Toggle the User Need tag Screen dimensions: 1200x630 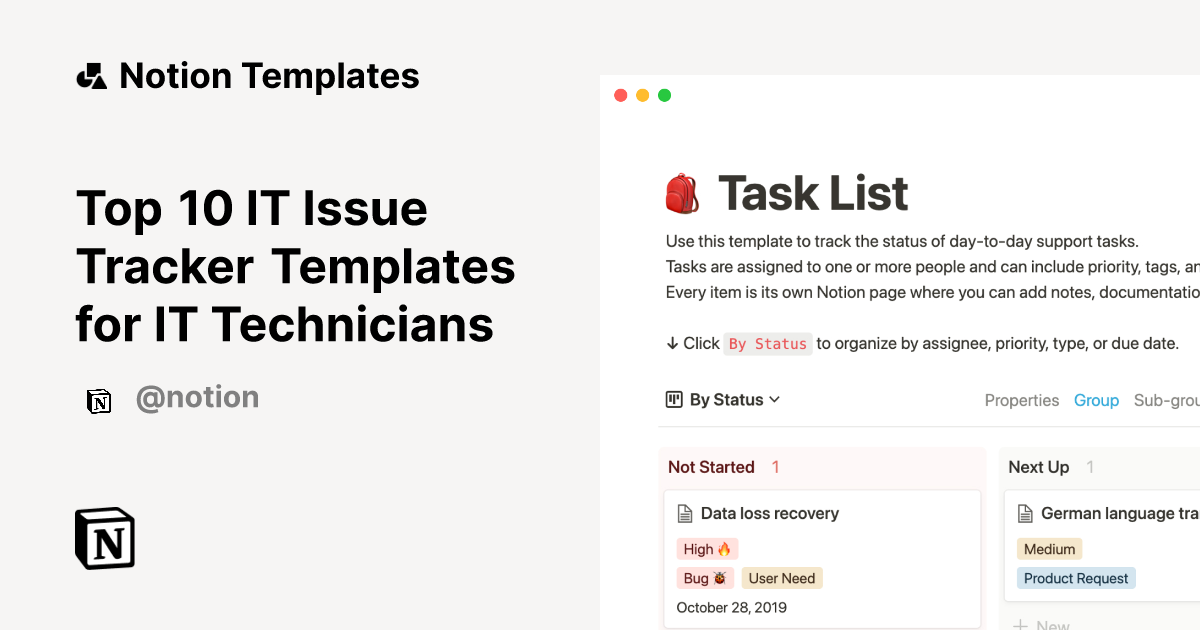782,578
